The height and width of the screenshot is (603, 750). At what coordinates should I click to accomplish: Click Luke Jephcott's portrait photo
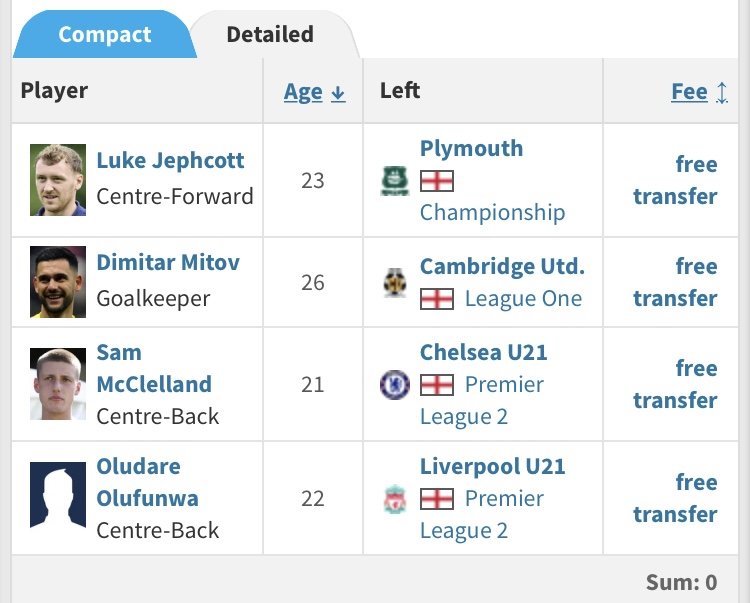click(x=58, y=180)
